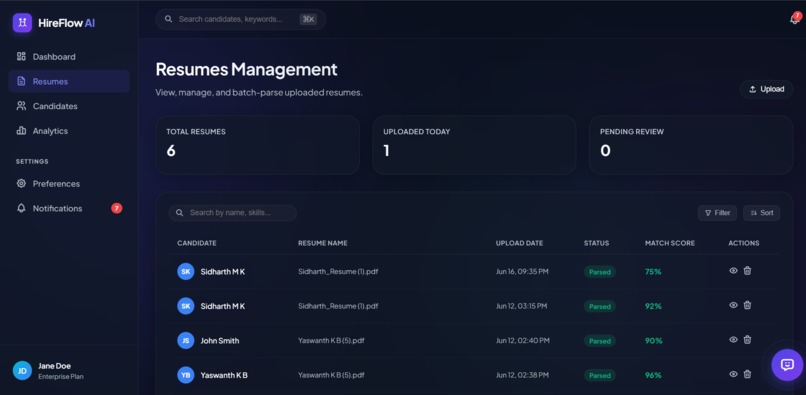This screenshot has width=806, height=395.
Task: Open the Filter options
Action: coord(717,213)
